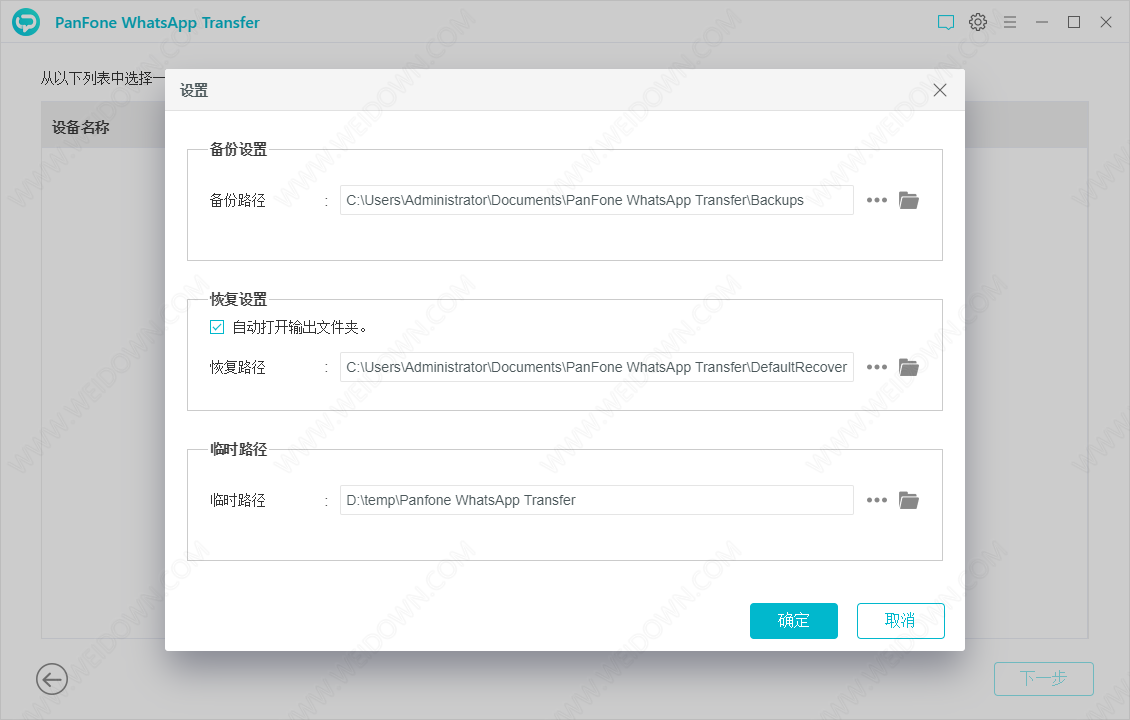Click the 设置 dialog title text
Image resolution: width=1130 pixels, height=720 pixels.
(194, 90)
